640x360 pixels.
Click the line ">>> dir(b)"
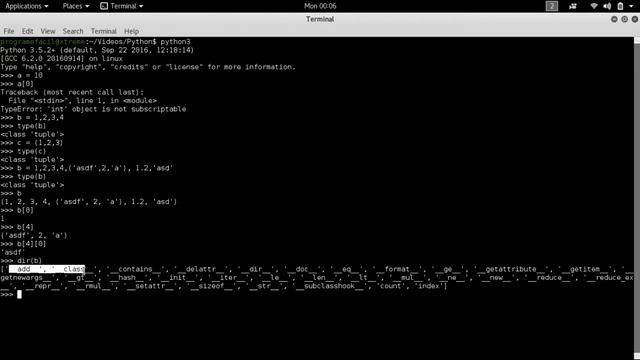[x=21, y=261]
